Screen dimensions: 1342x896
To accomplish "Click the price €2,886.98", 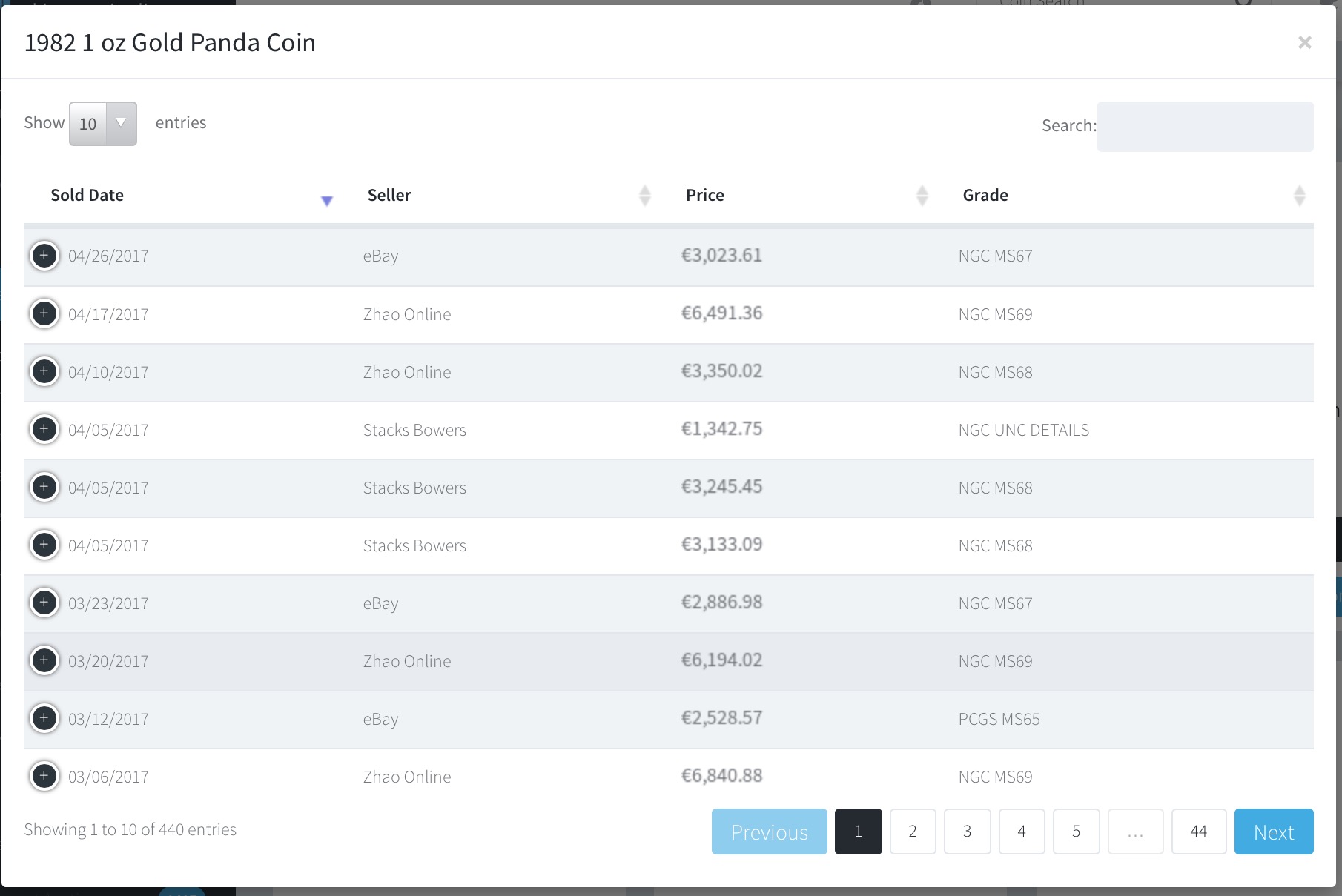I will tap(722, 603).
